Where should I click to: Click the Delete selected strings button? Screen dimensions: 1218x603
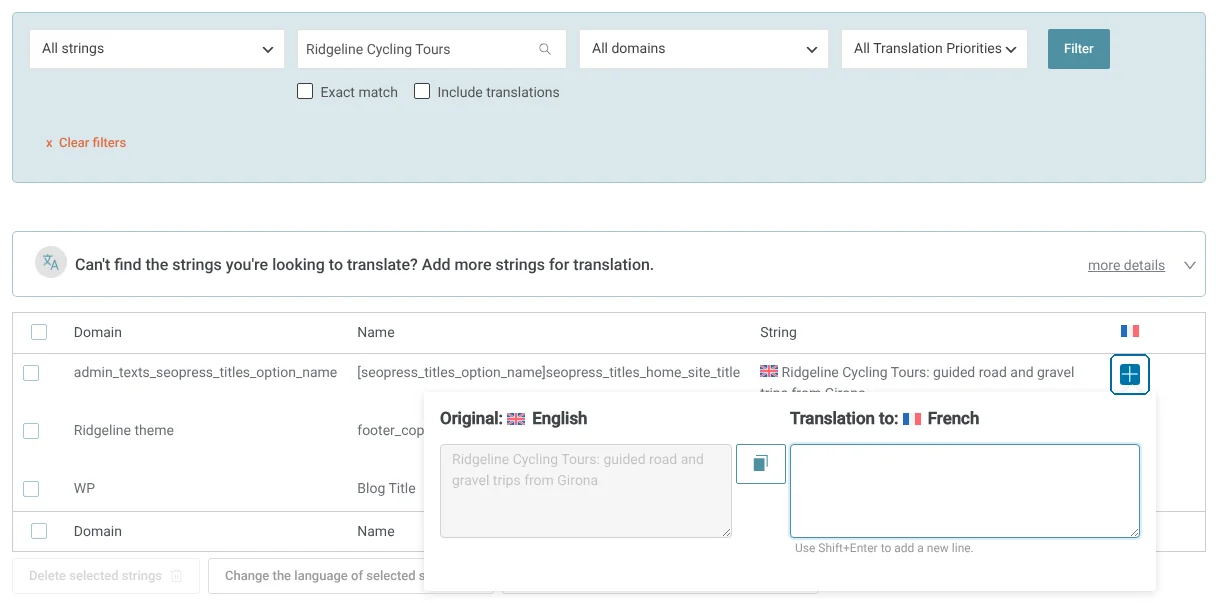pos(106,576)
